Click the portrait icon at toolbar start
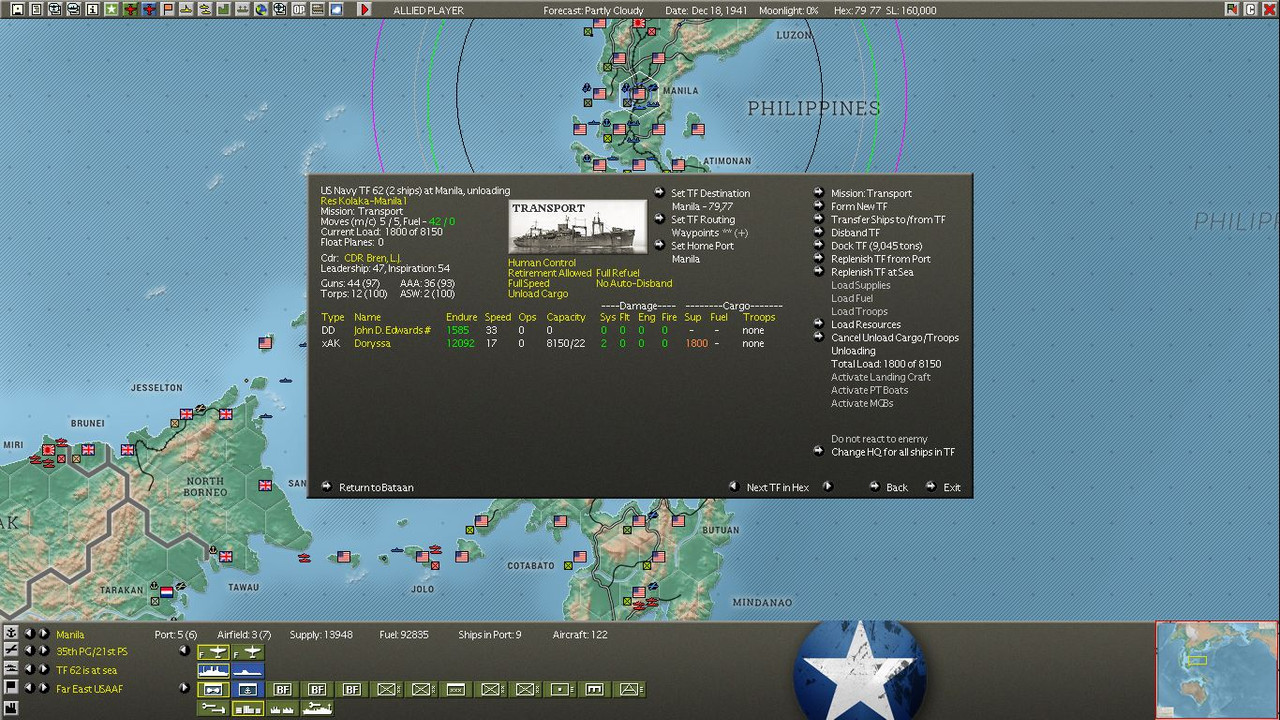This screenshot has width=1280, height=720. [18, 9]
